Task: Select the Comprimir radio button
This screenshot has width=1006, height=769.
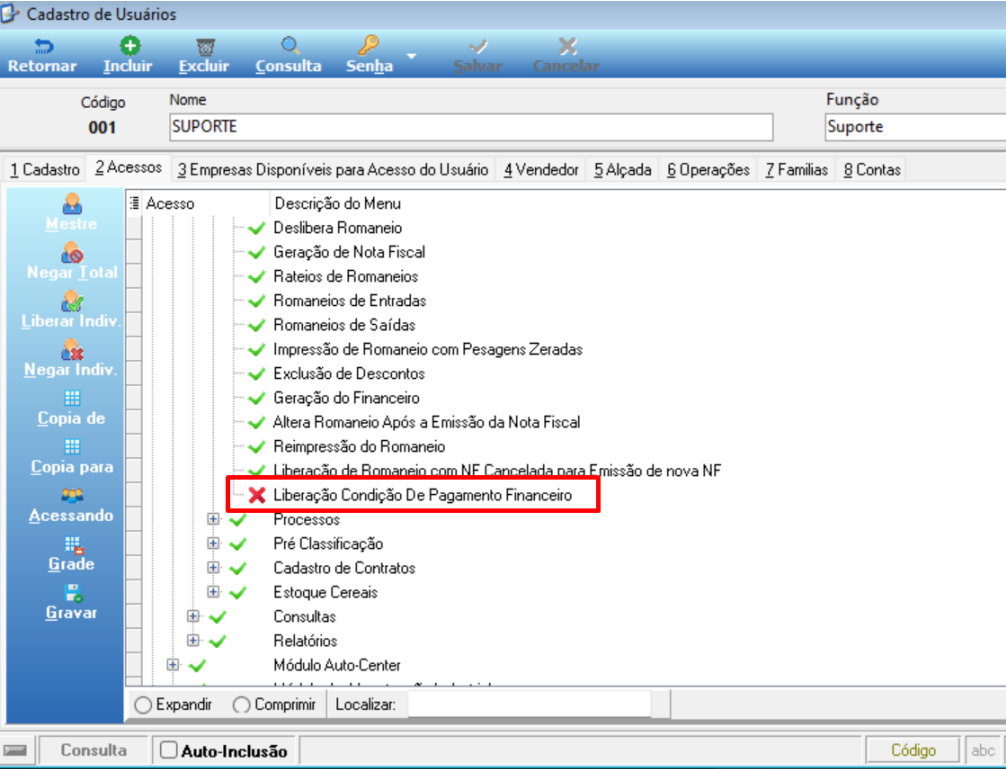Action: point(241,705)
